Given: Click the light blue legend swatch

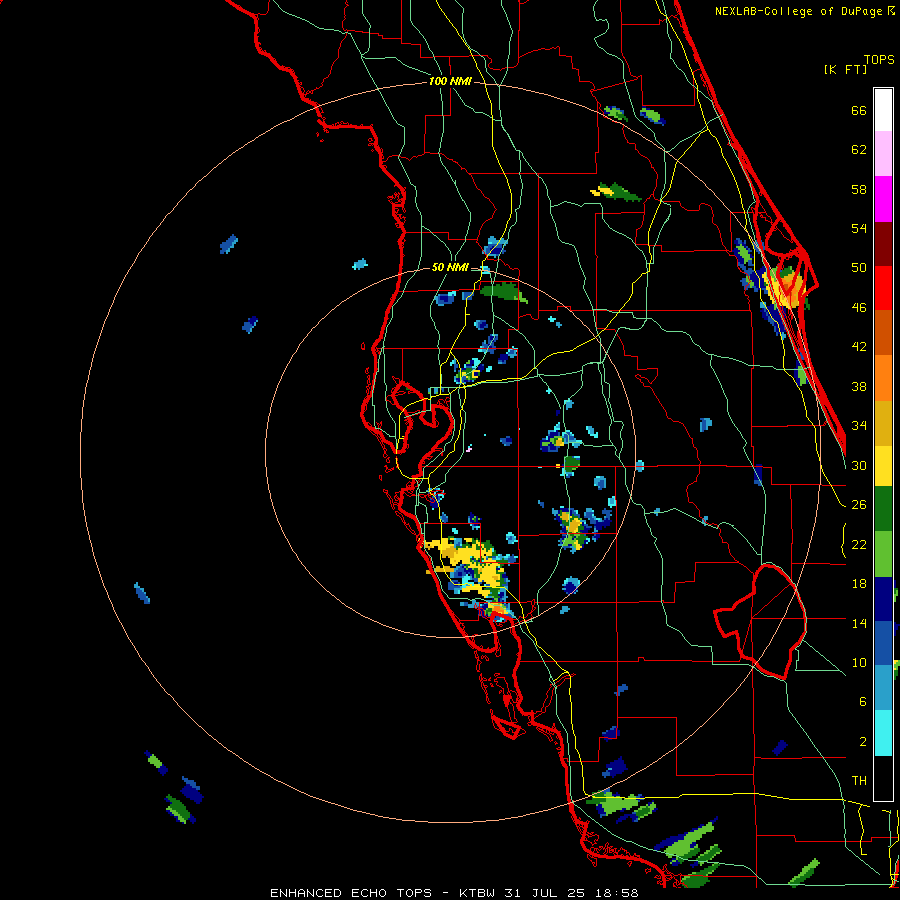Looking at the screenshot, I should click(883, 688).
